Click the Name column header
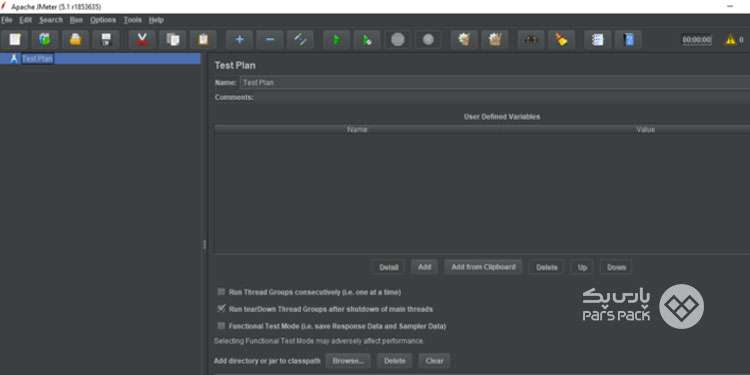The image size is (750, 375). [x=357, y=130]
